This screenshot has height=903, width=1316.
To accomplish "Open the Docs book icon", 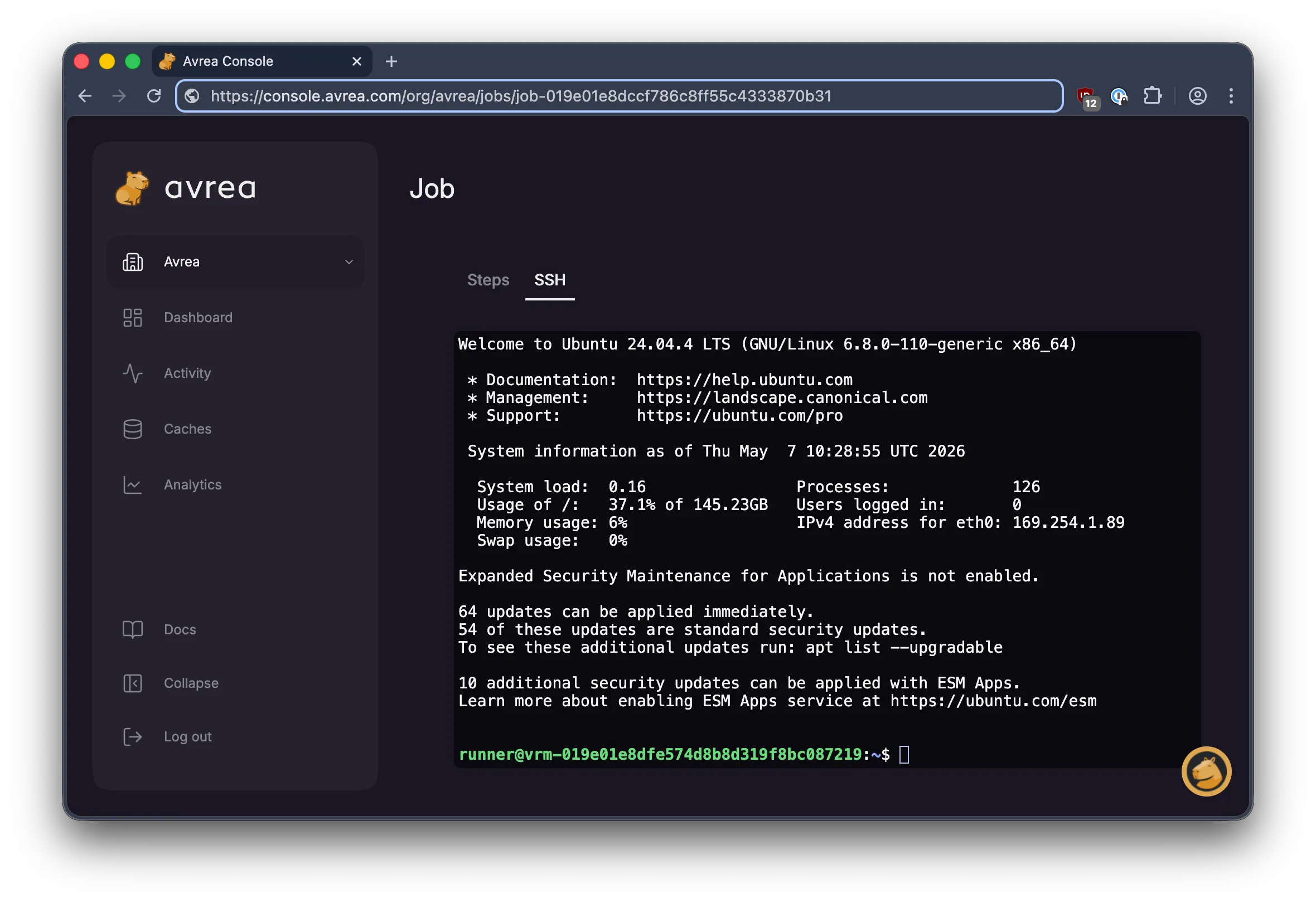I will [133, 630].
